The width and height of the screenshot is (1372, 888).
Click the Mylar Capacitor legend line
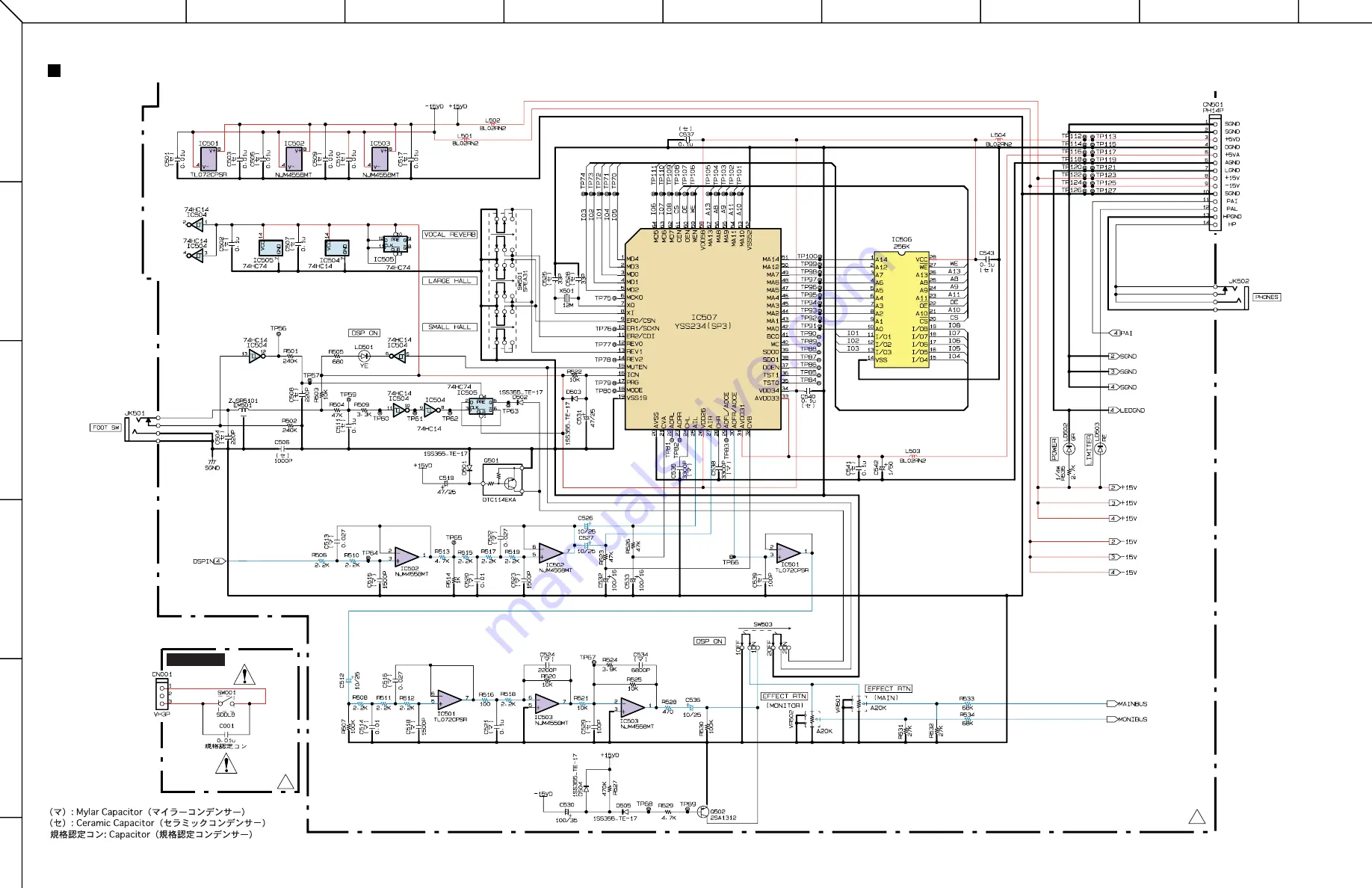tap(147, 812)
